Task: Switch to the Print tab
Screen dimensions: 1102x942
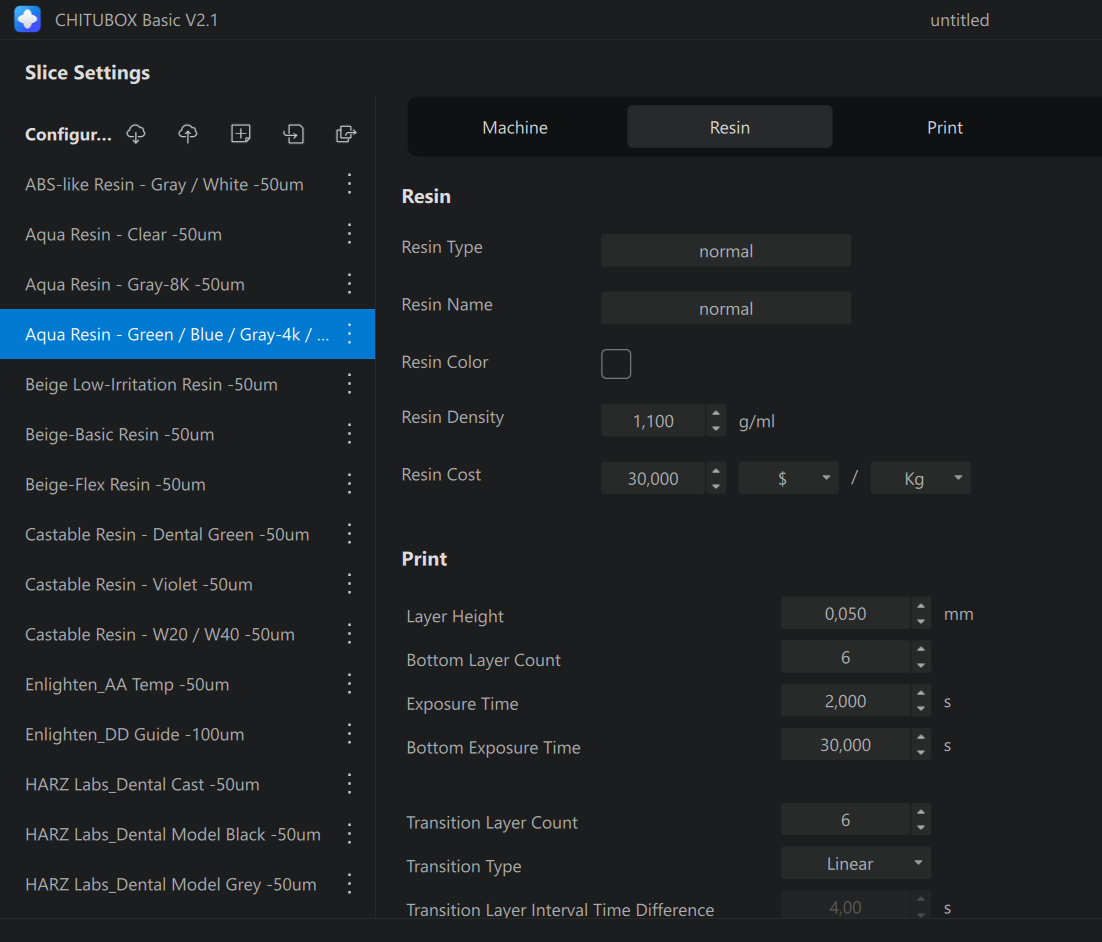Action: tap(945, 127)
